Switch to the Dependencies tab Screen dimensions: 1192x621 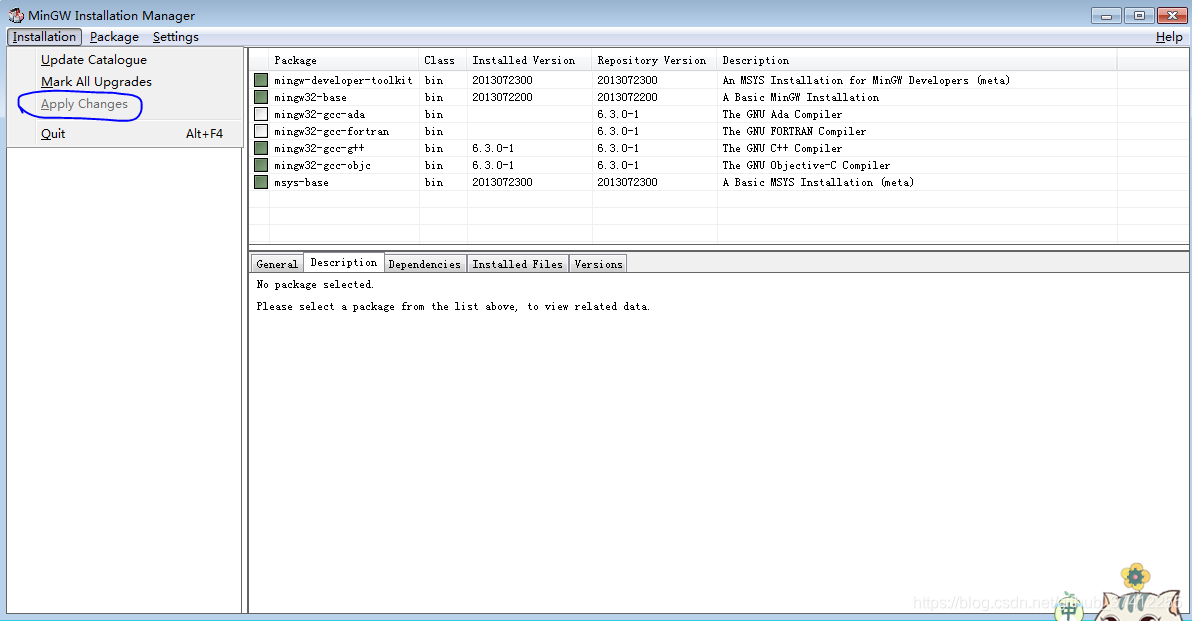point(424,264)
